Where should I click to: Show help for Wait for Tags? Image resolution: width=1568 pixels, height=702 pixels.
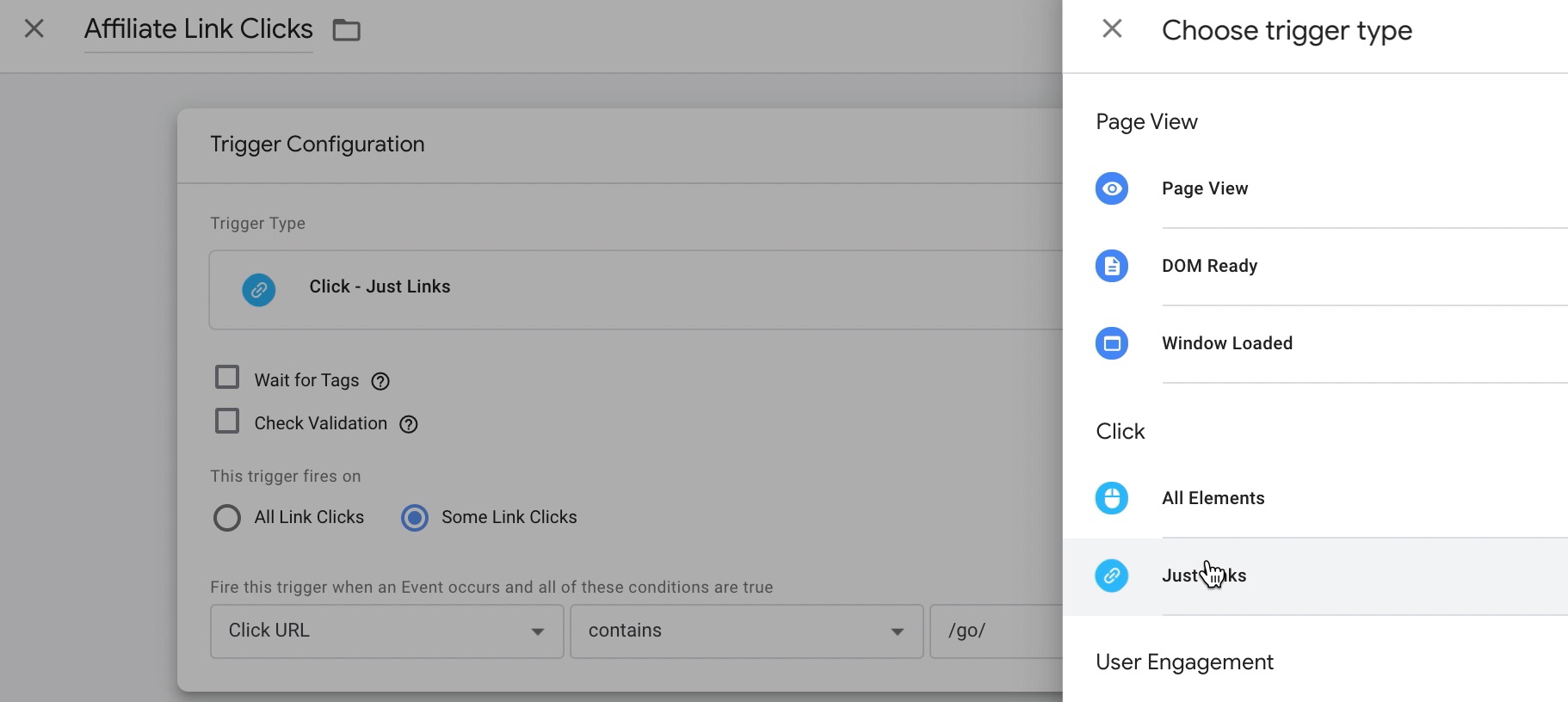tap(380, 381)
